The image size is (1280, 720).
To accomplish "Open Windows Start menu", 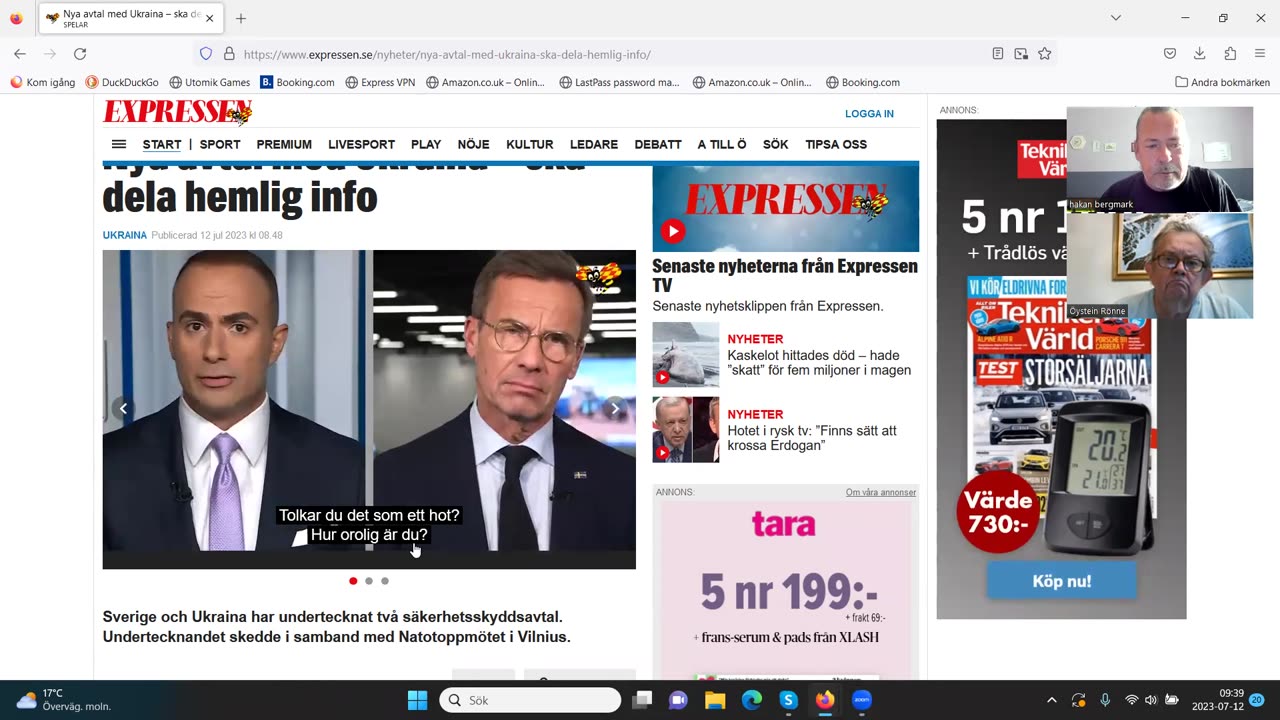I will (418, 700).
